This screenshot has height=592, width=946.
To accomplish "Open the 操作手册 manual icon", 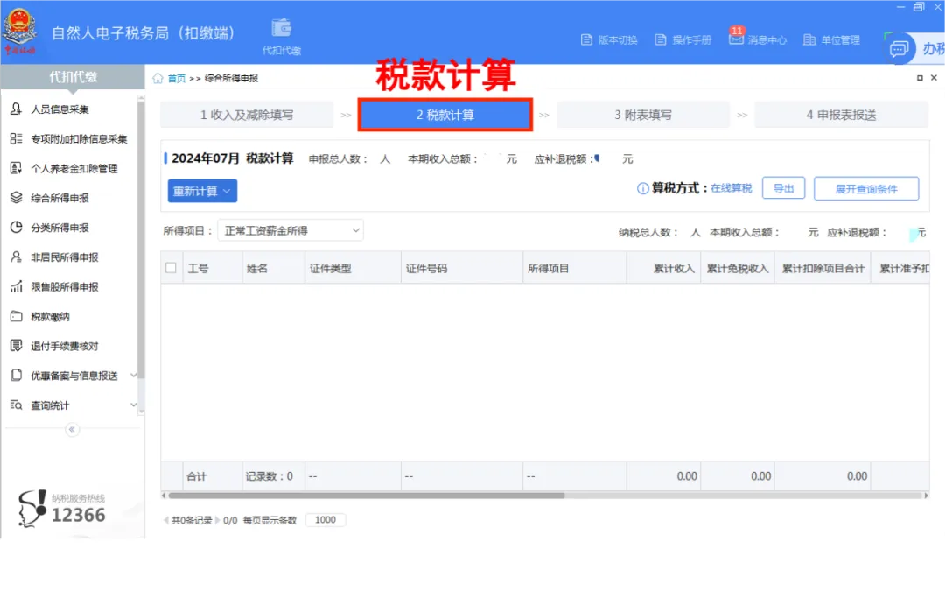I will (x=661, y=40).
